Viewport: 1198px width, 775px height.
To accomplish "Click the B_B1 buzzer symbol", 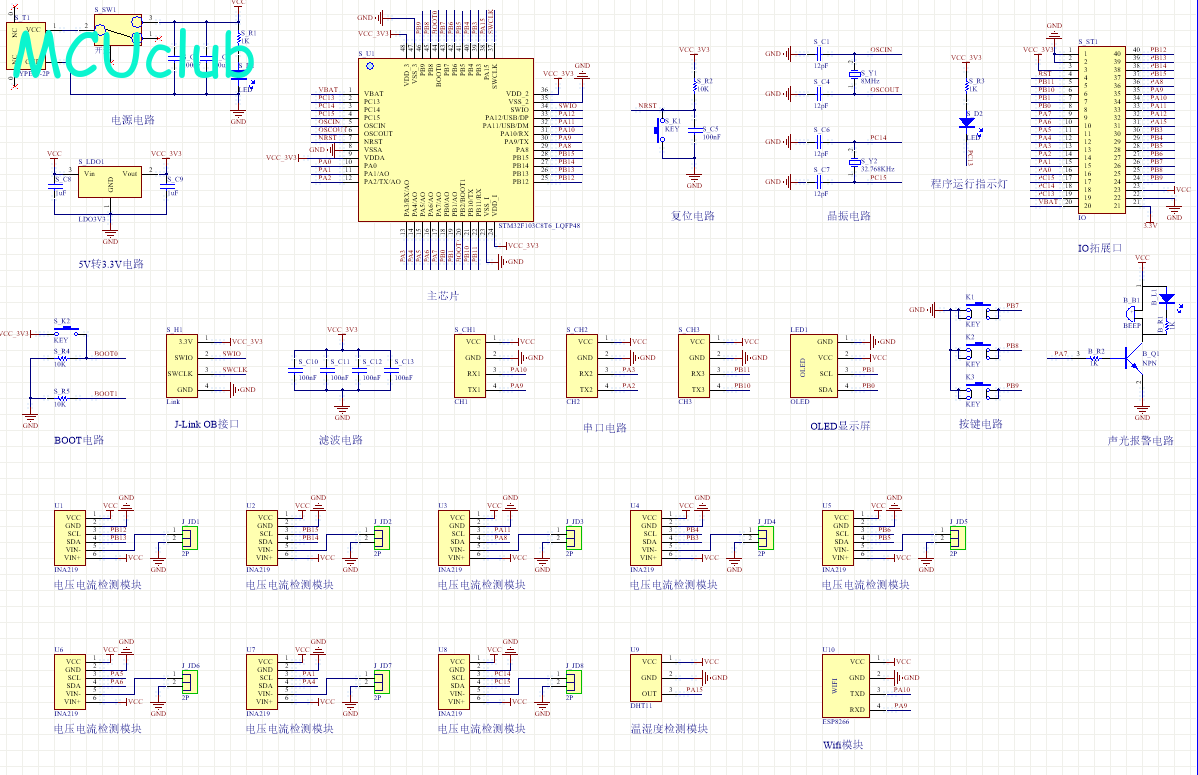I will coord(1132,315).
